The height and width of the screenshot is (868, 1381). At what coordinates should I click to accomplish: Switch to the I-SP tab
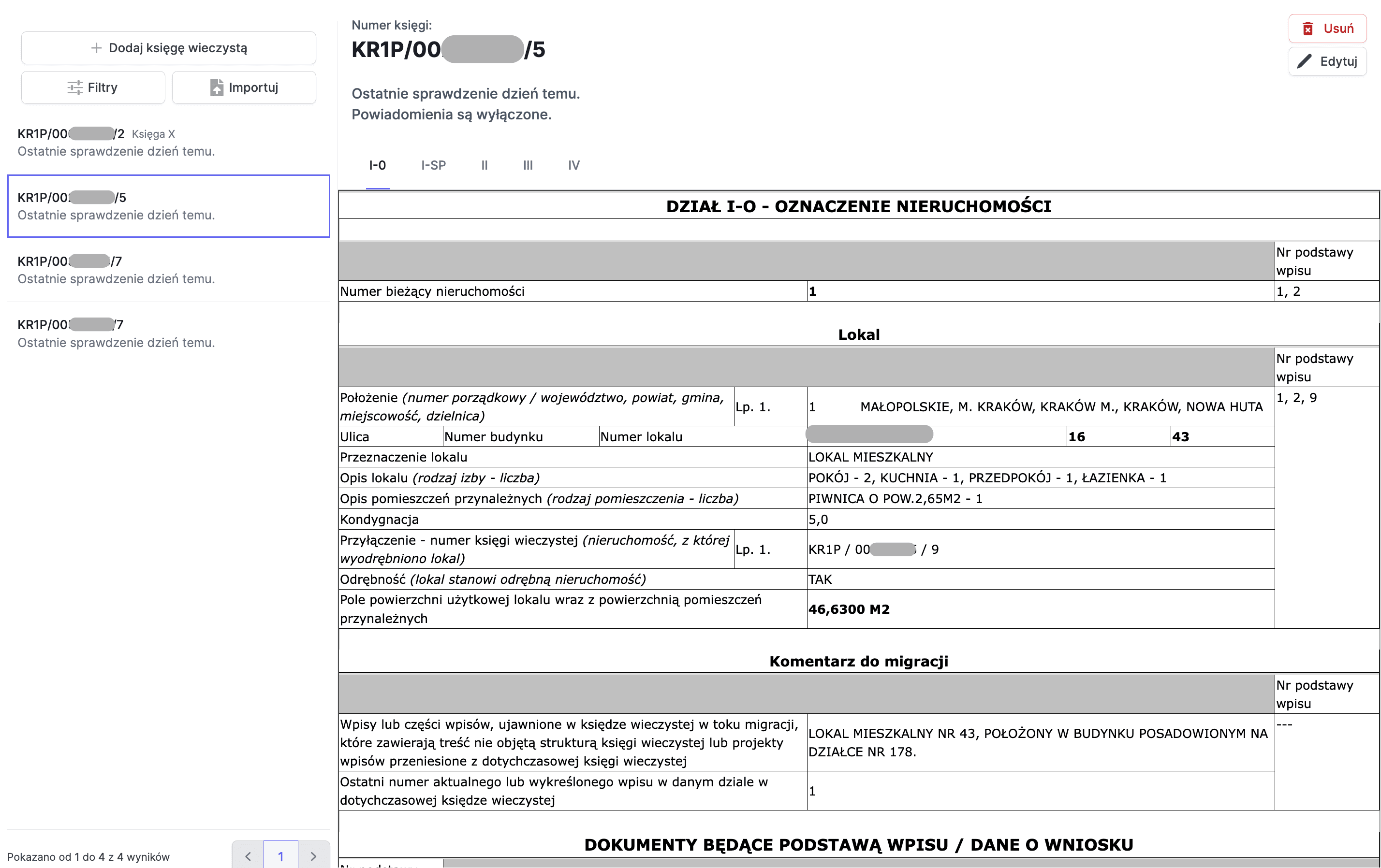point(433,165)
